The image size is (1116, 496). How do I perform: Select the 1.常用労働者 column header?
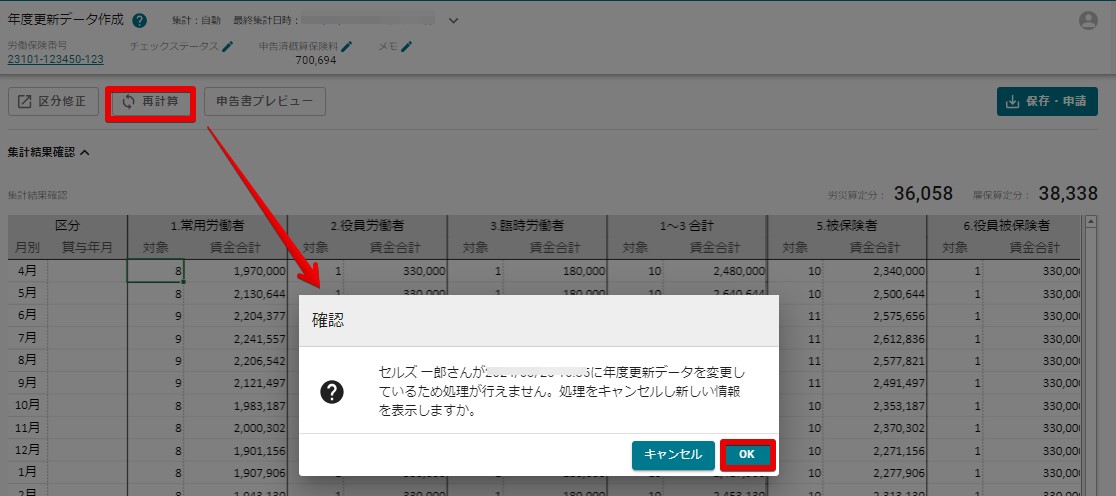pos(207,226)
